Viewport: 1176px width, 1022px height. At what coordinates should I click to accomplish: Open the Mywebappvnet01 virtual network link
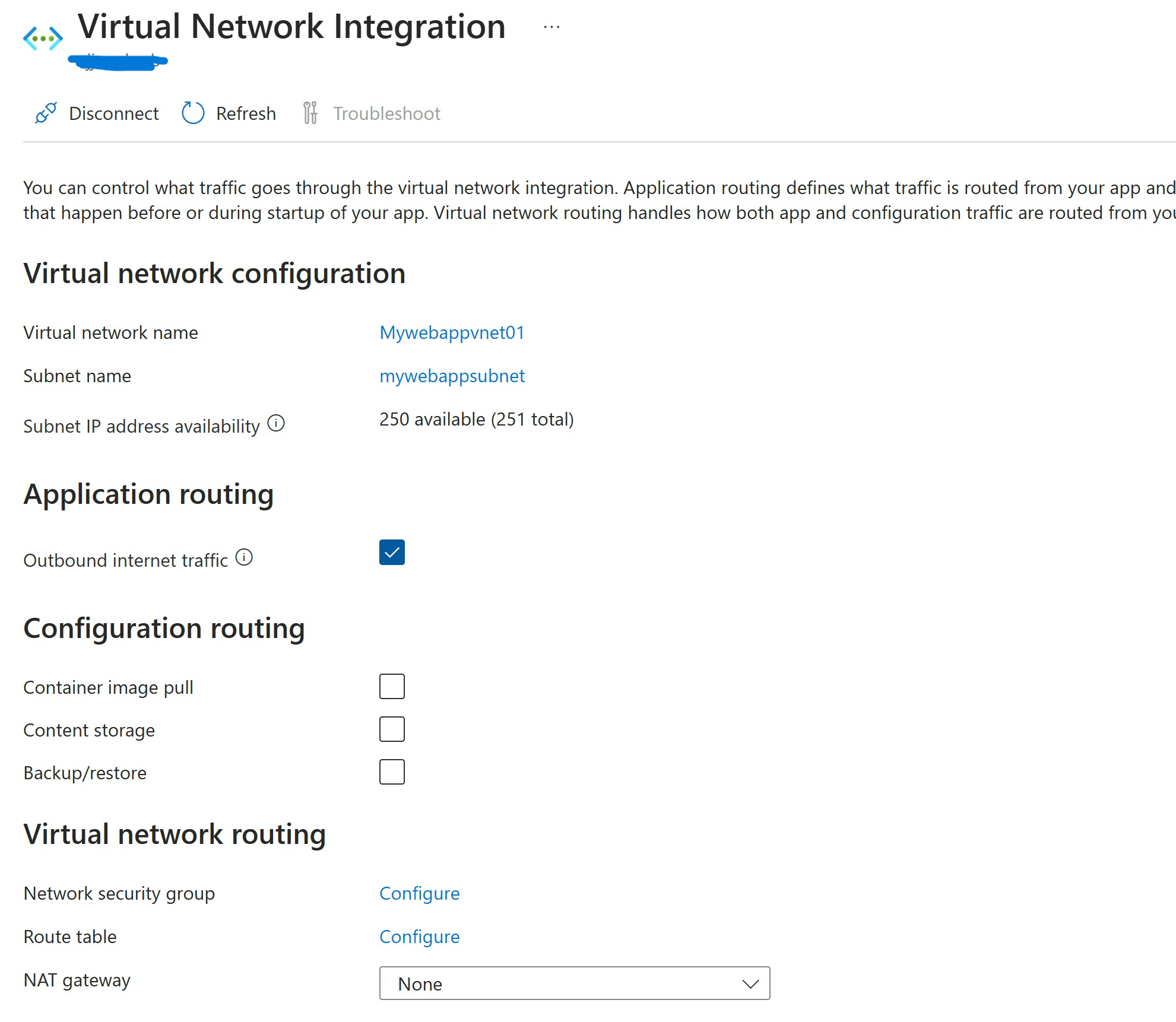point(452,332)
